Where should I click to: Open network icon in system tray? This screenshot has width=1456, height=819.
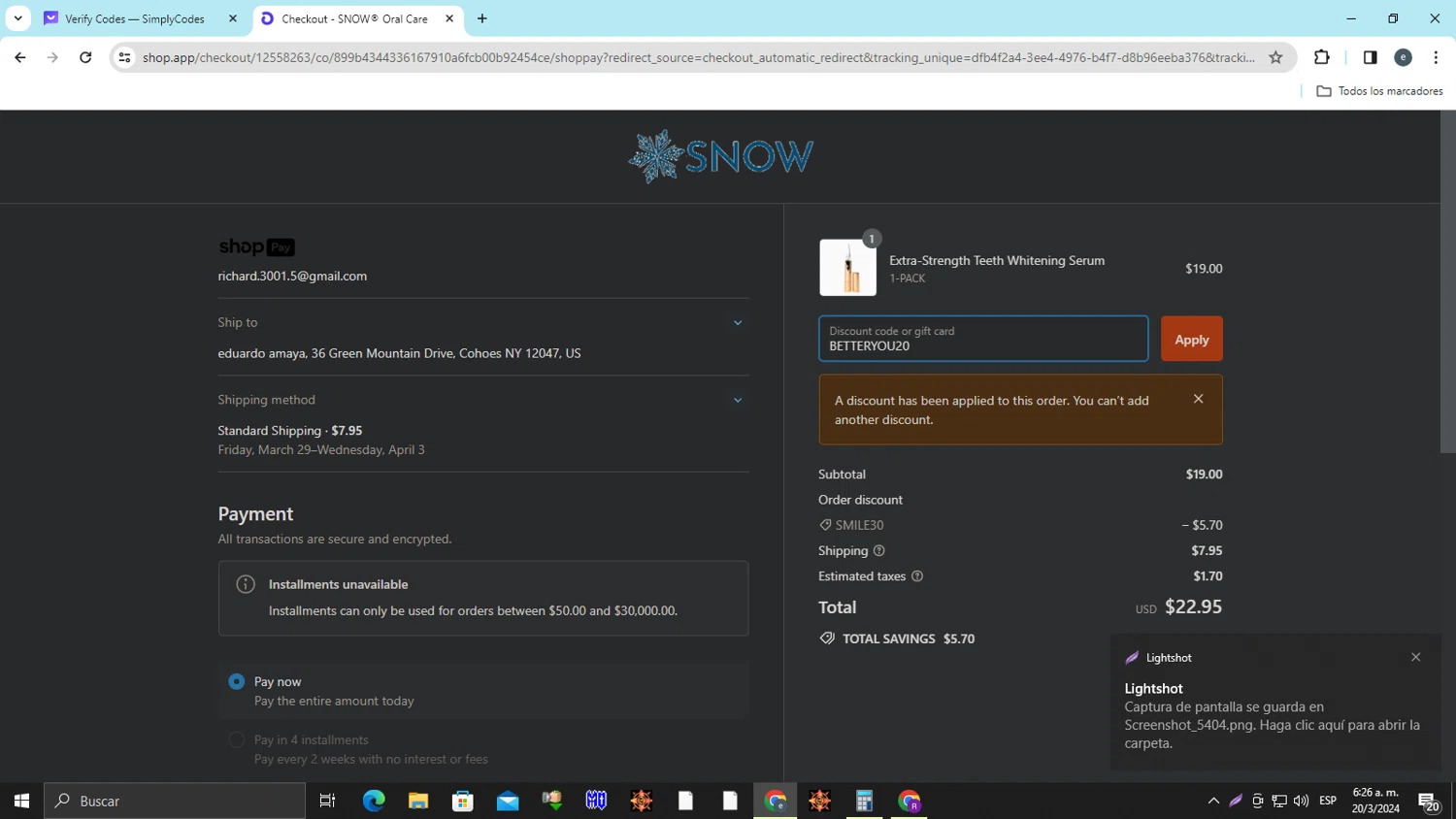(x=1279, y=801)
